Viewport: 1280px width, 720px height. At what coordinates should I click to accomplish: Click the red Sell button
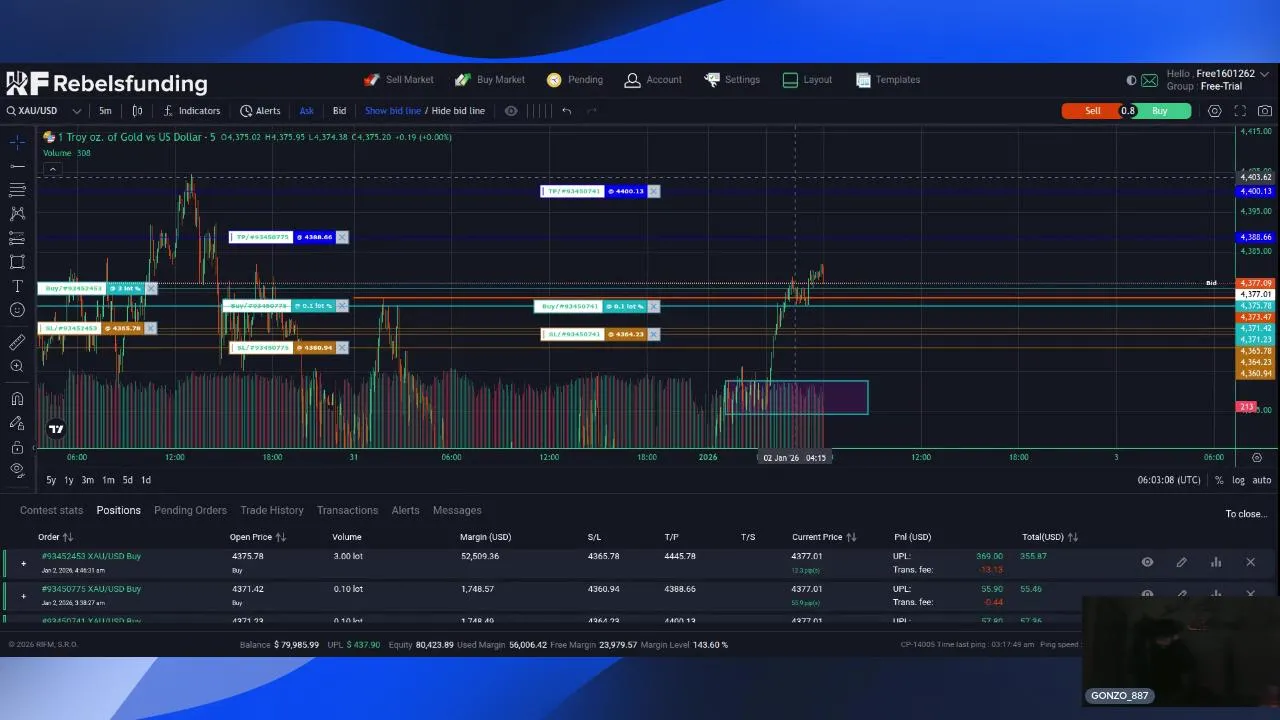click(1093, 111)
